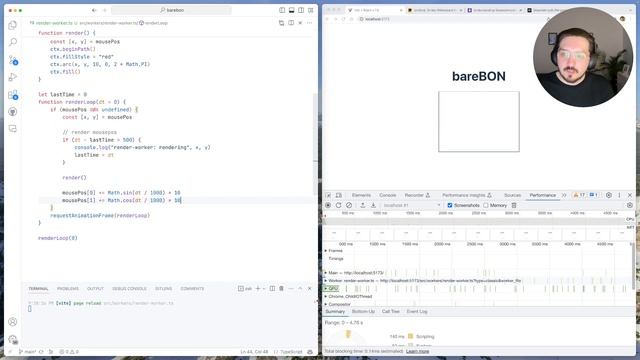Open the Explorer view in VS Code activity bar

click(13, 25)
